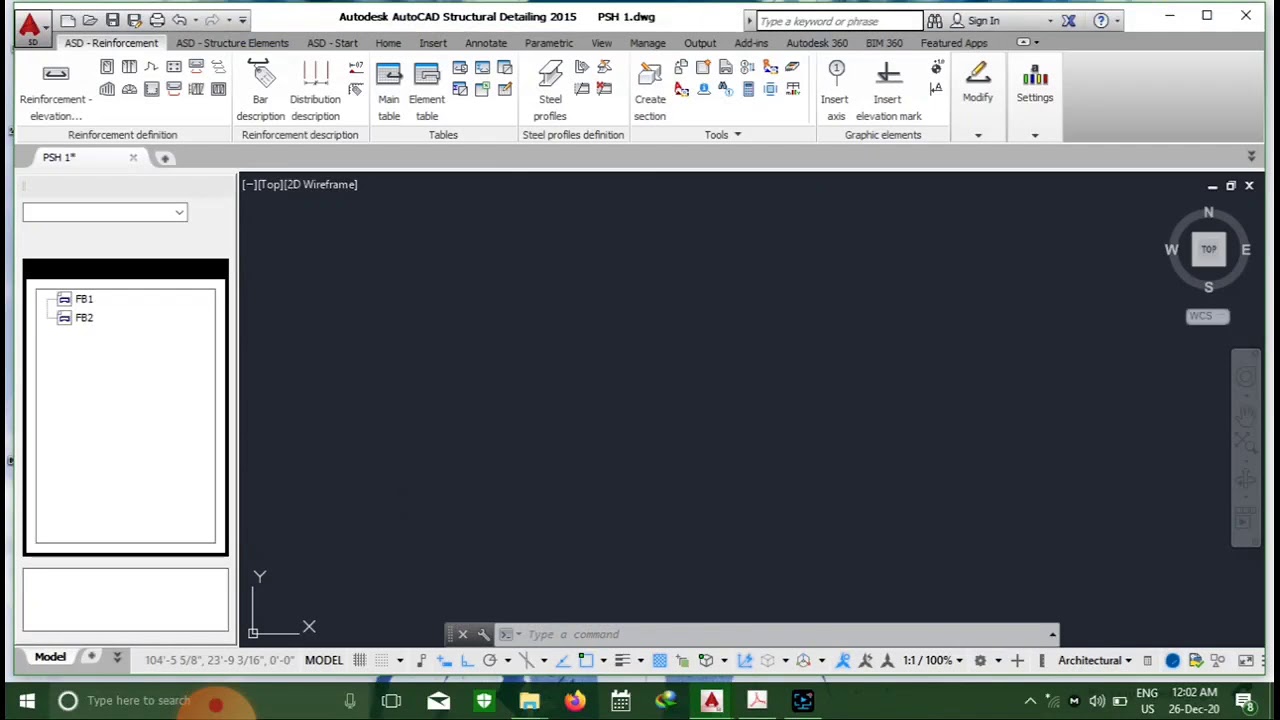Screen dimensions: 1280x720
Task: Open Firefox from the taskbar
Action: coord(575,700)
